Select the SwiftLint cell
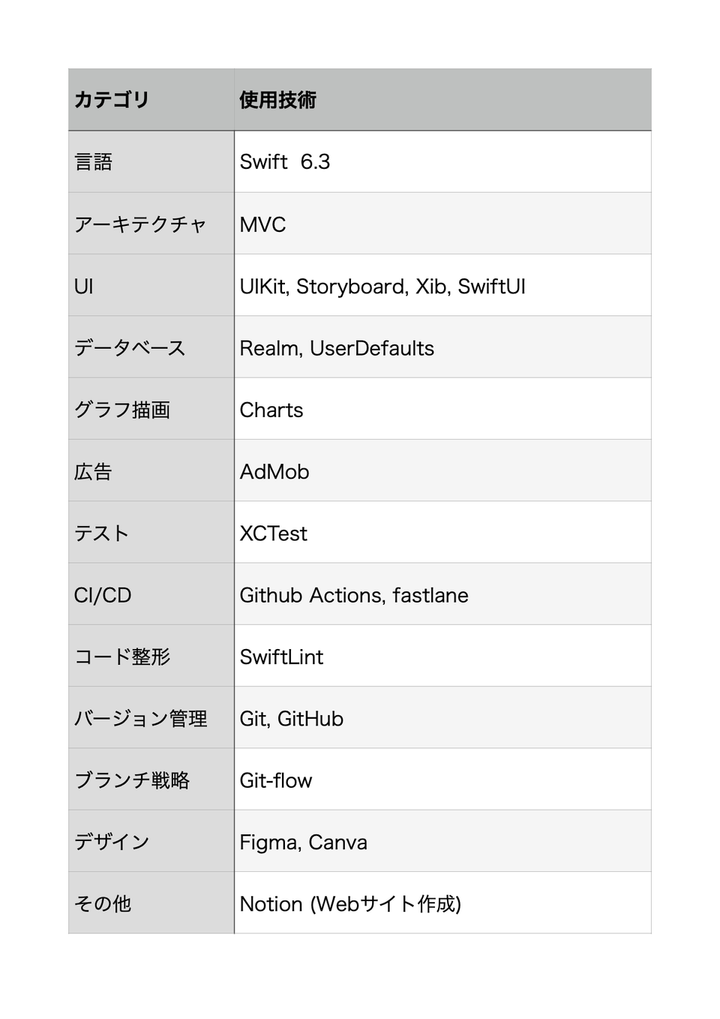The width and height of the screenshot is (720, 1019). point(281,657)
